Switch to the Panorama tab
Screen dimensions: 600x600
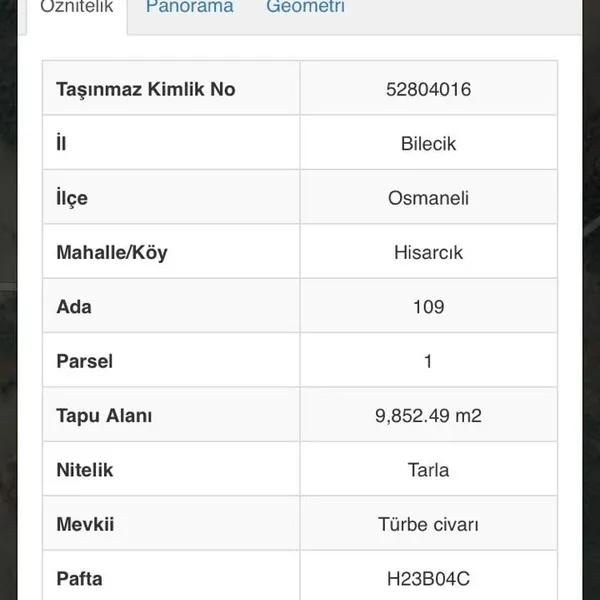[189, 7]
